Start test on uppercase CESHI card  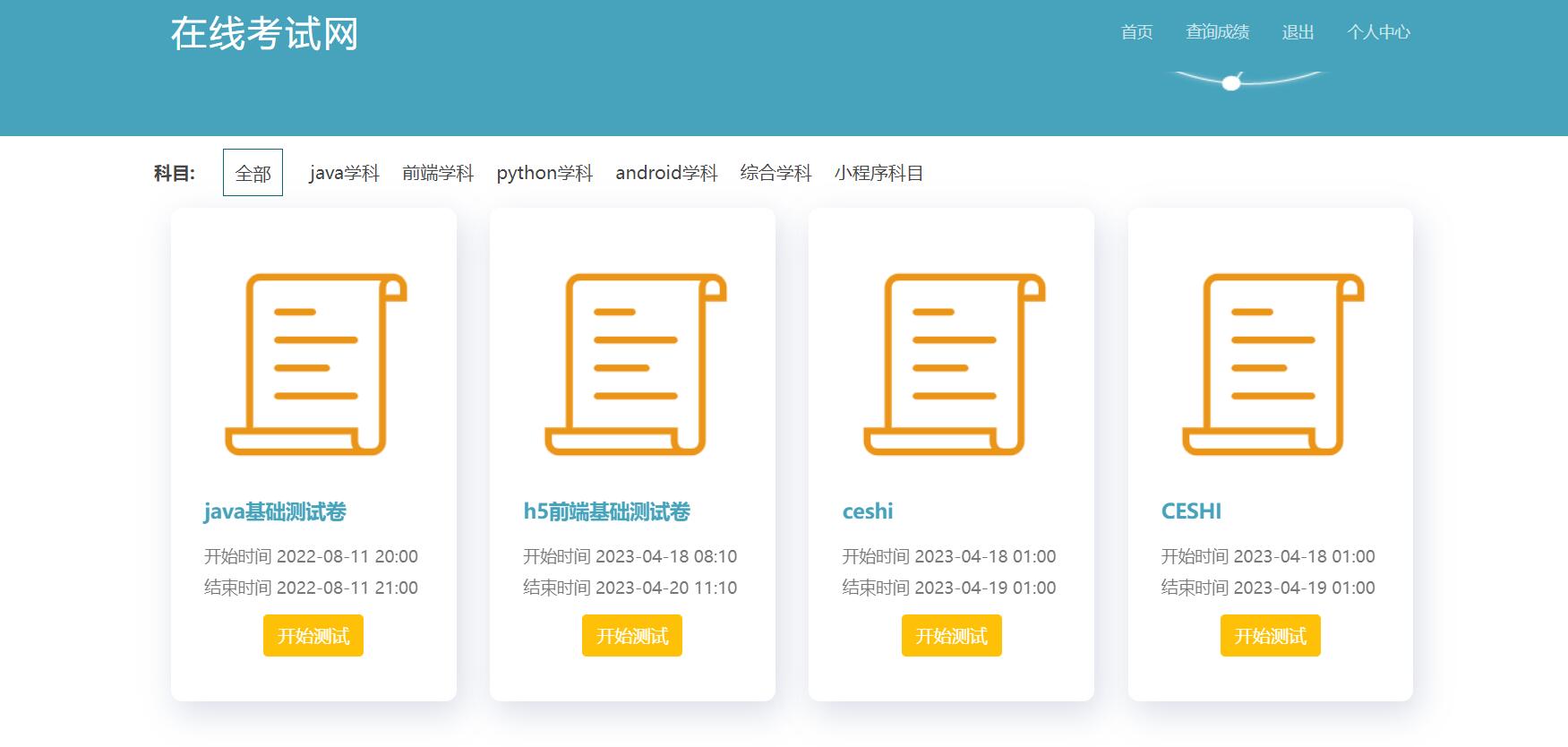click(1271, 636)
